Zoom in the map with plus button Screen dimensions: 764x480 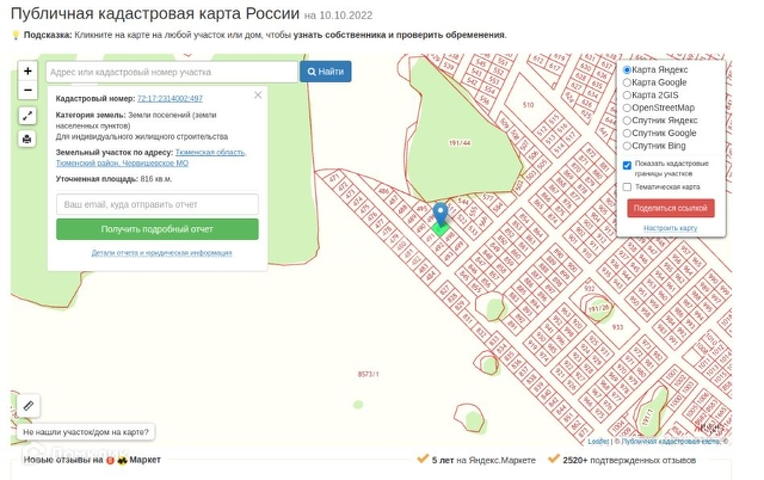pos(28,71)
